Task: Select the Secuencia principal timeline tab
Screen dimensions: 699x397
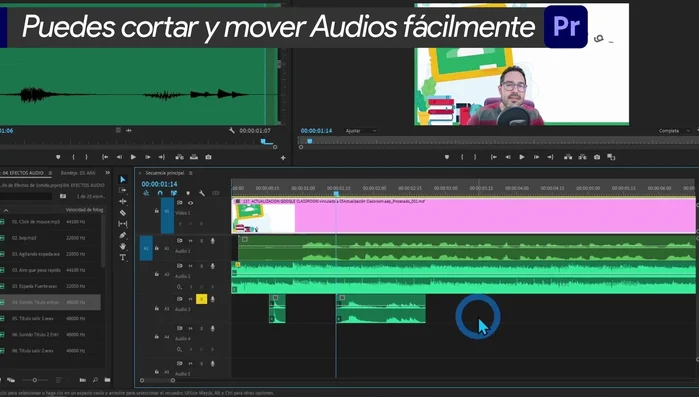Action: tap(164, 173)
